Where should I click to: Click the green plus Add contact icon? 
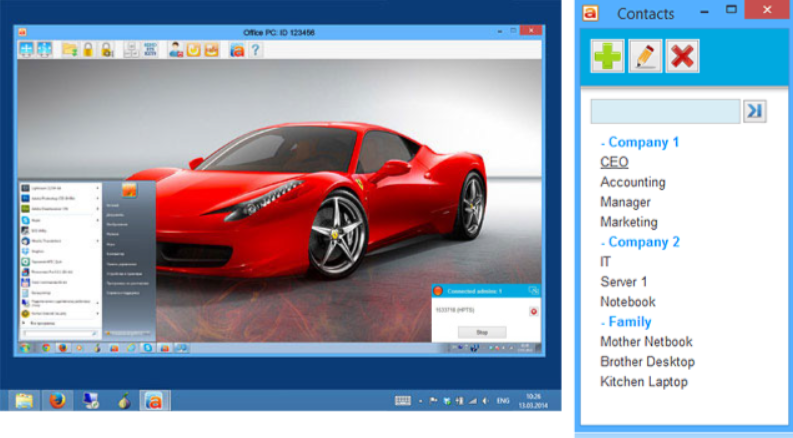point(607,56)
